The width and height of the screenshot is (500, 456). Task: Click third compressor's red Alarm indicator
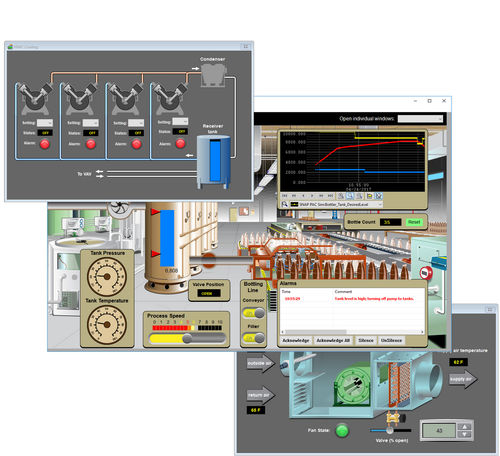tap(136, 144)
